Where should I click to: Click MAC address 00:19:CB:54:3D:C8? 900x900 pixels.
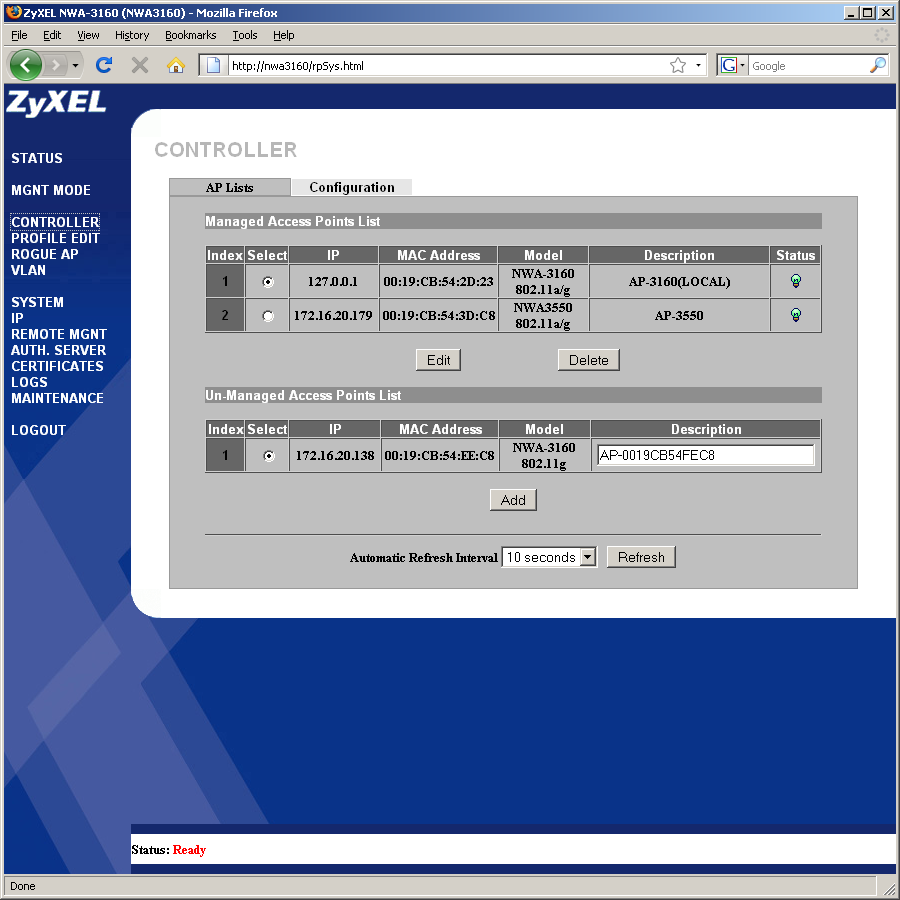[439, 315]
